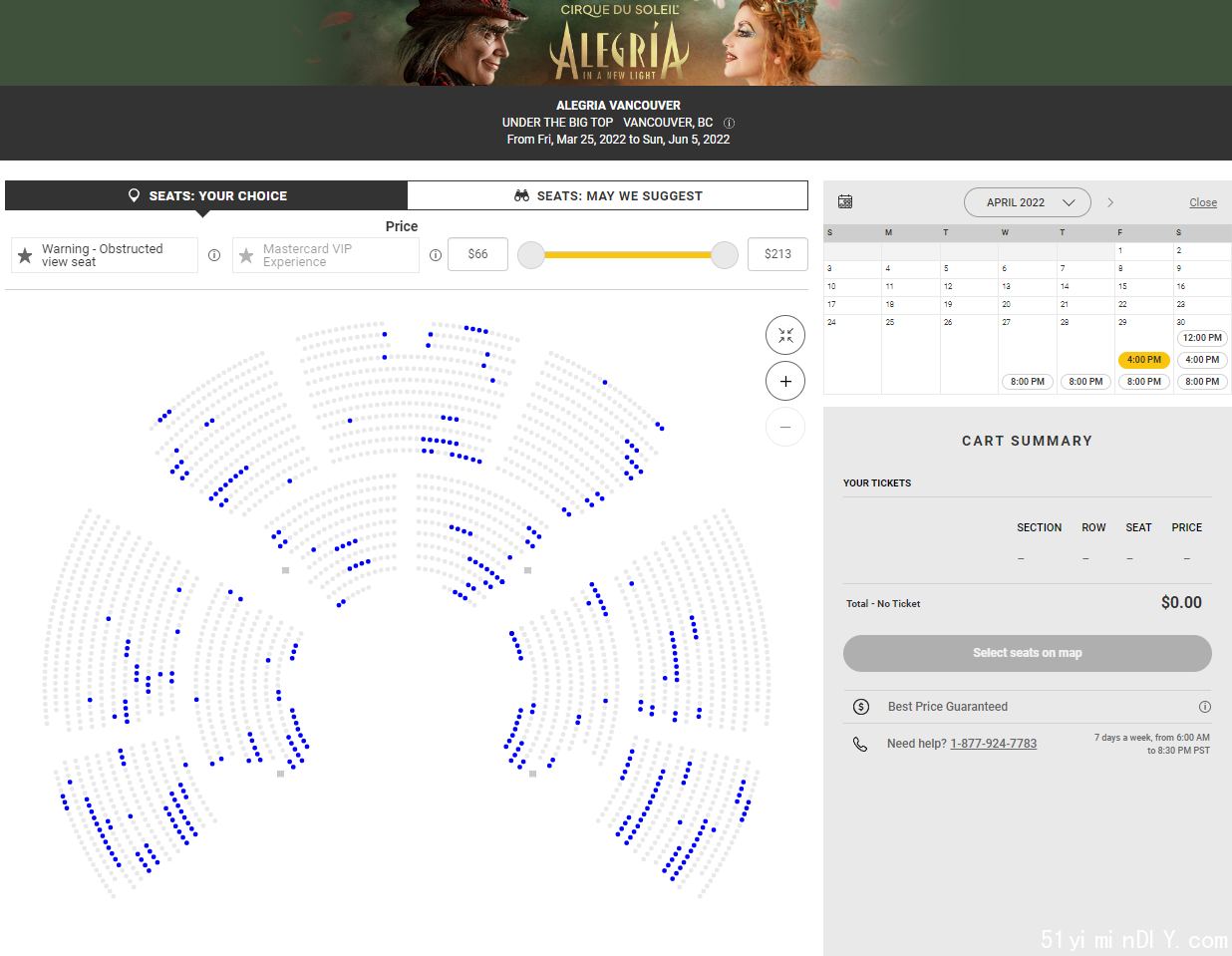Click Select seats on map button
Image resolution: width=1232 pixels, height=956 pixels.
coord(1028,653)
